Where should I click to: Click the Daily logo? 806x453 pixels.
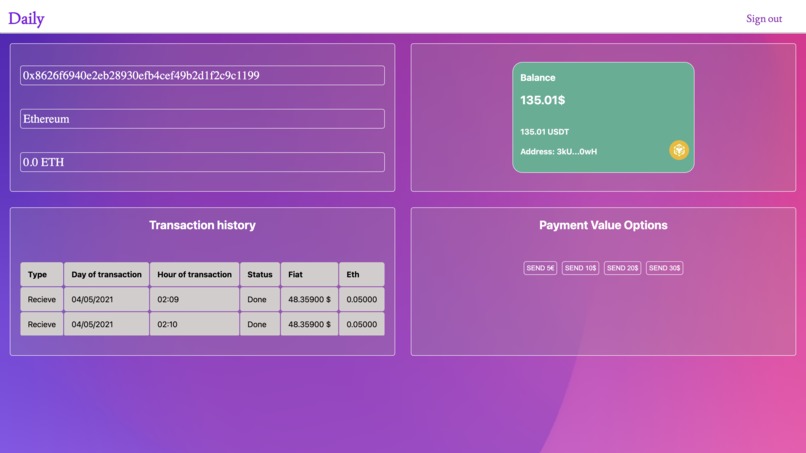point(26,19)
